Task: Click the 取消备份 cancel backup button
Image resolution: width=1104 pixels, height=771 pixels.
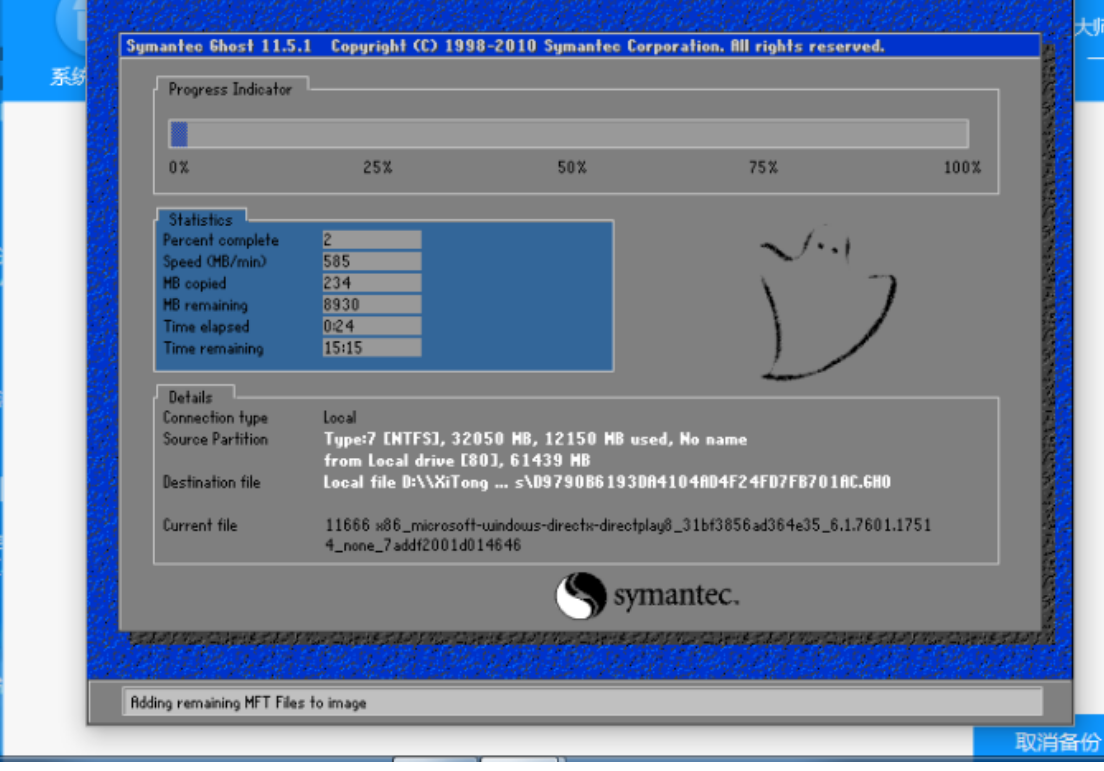Action: pos(1042,742)
